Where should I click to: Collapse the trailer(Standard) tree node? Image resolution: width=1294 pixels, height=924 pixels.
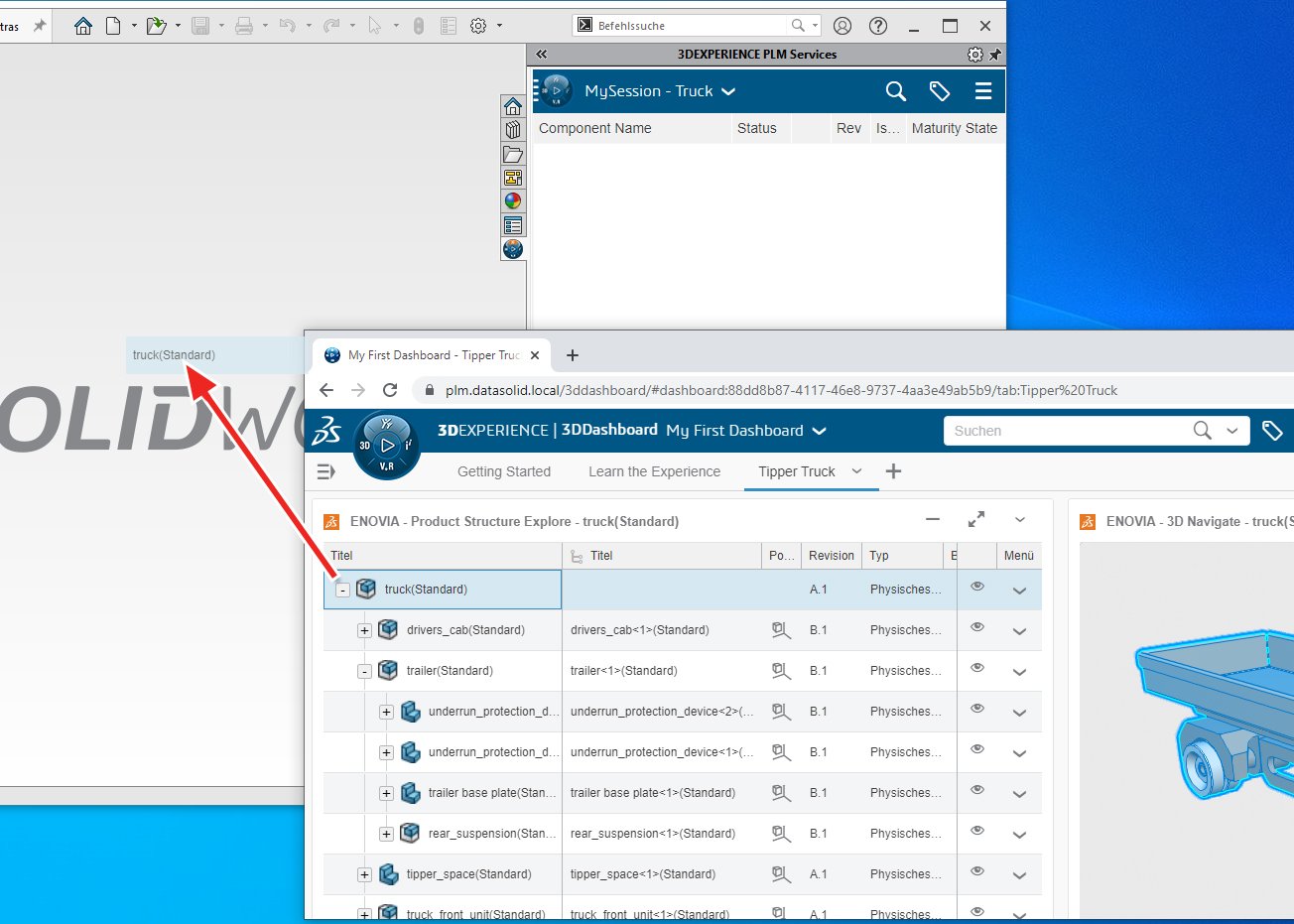pyautogui.click(x=363, y=670)
